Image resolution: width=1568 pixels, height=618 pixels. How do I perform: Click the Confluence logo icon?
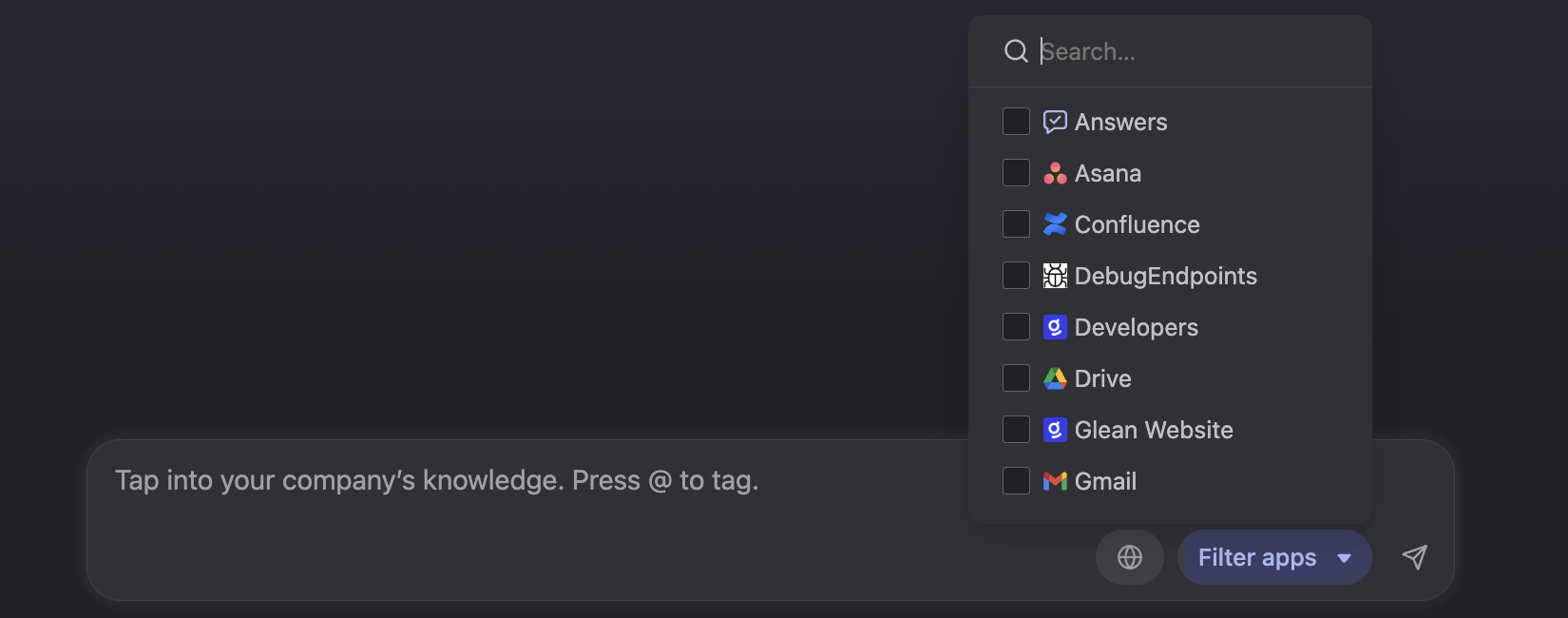[x=1055, y=224]
